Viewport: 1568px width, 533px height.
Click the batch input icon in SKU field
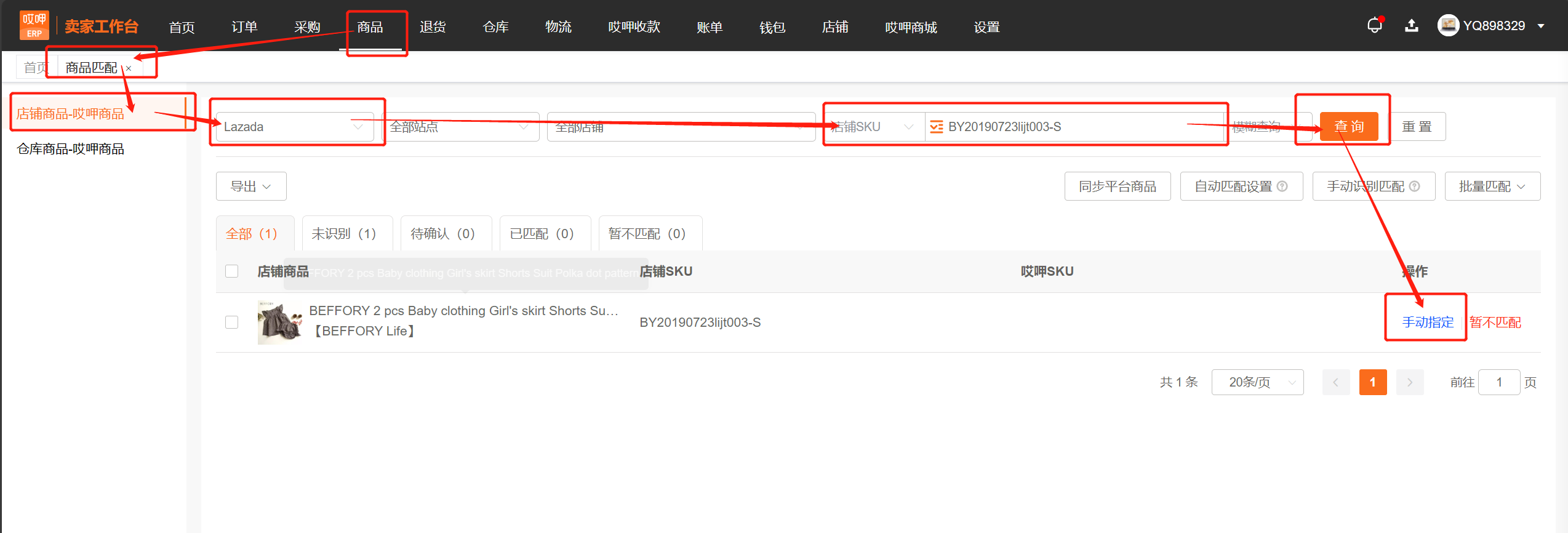936,127
